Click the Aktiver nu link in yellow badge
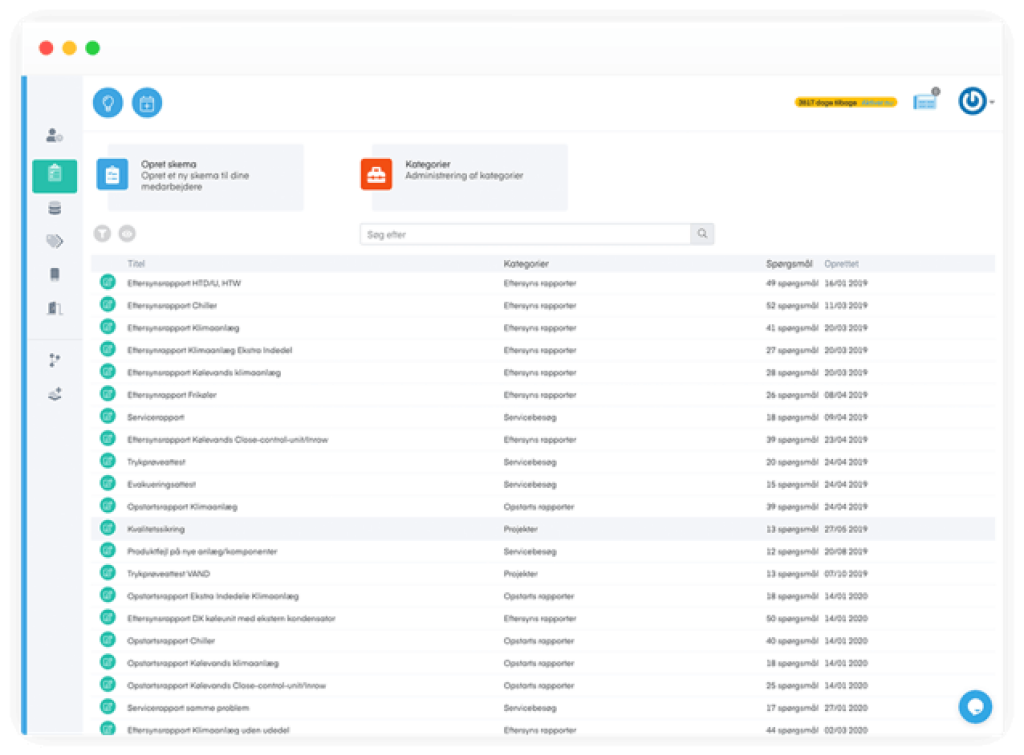This screenshot has height=755, width=1024. pos(878,102)
